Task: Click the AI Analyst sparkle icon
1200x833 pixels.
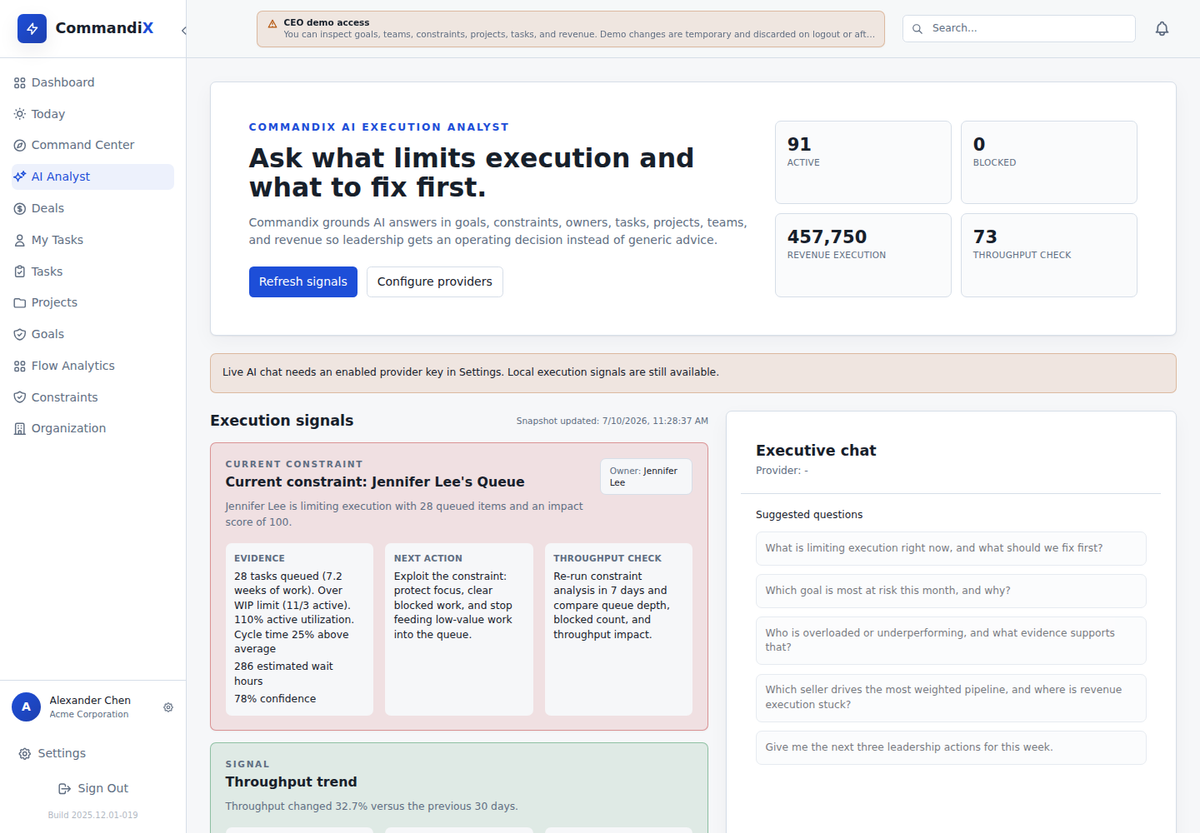Action: point(19,177)
